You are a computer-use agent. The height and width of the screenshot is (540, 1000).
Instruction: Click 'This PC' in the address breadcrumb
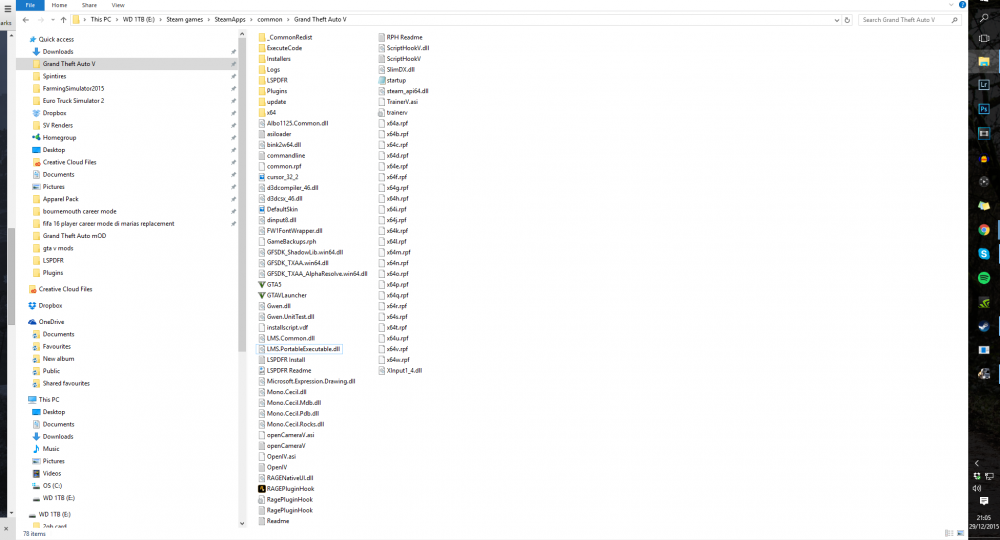pos(101,20)
